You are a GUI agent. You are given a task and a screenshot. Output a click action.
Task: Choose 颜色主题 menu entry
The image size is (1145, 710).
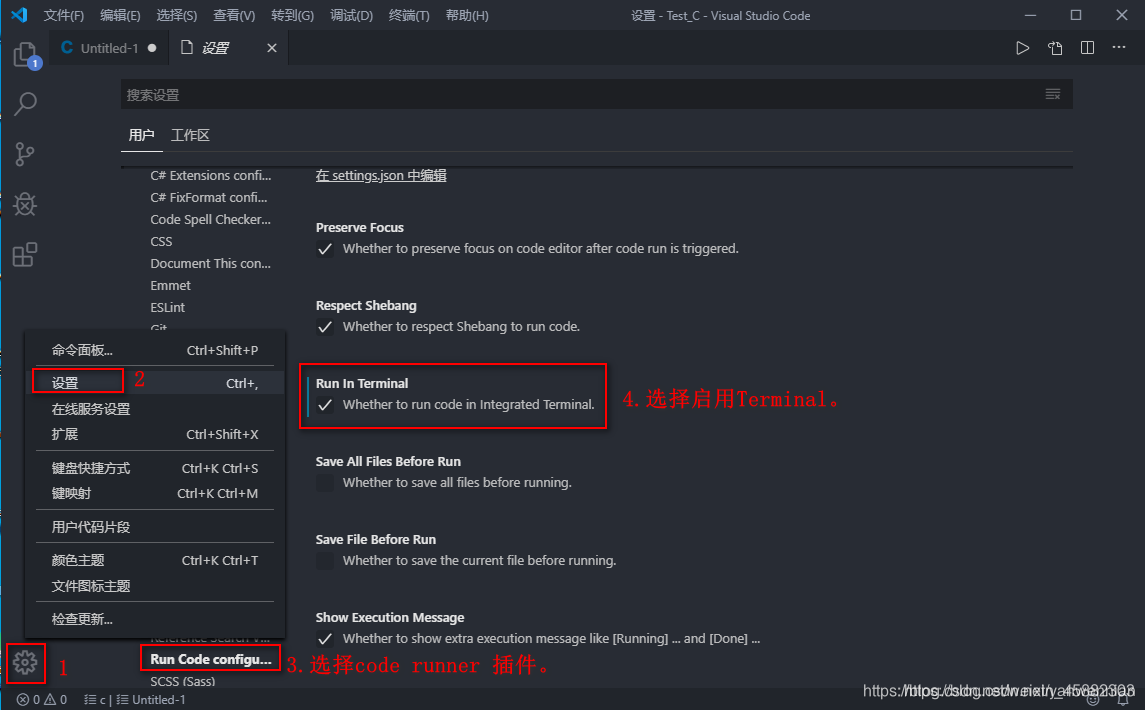click(155, 560)
